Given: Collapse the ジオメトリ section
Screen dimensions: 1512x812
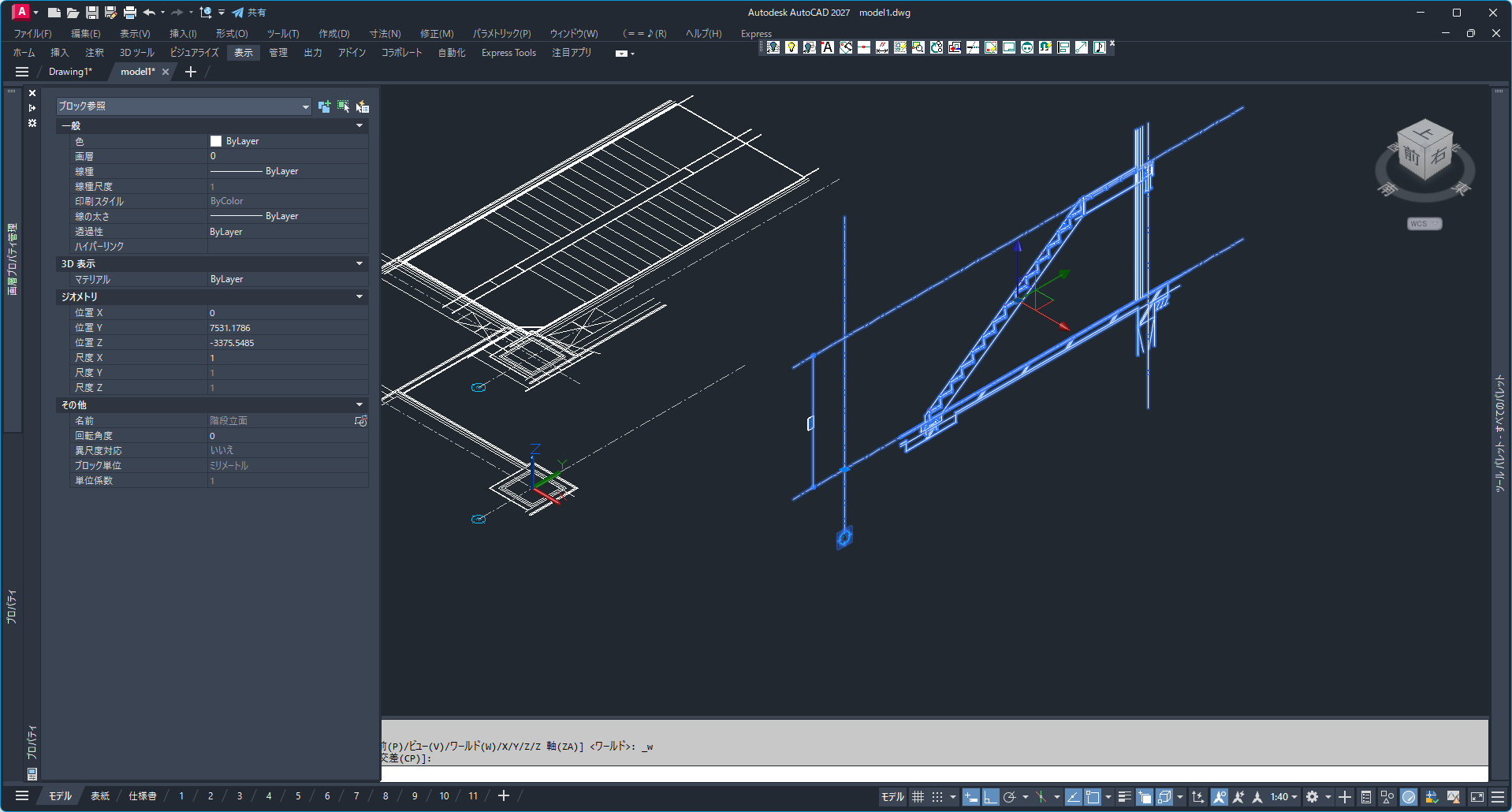Looking at the screenshot, I should point(359,297).
